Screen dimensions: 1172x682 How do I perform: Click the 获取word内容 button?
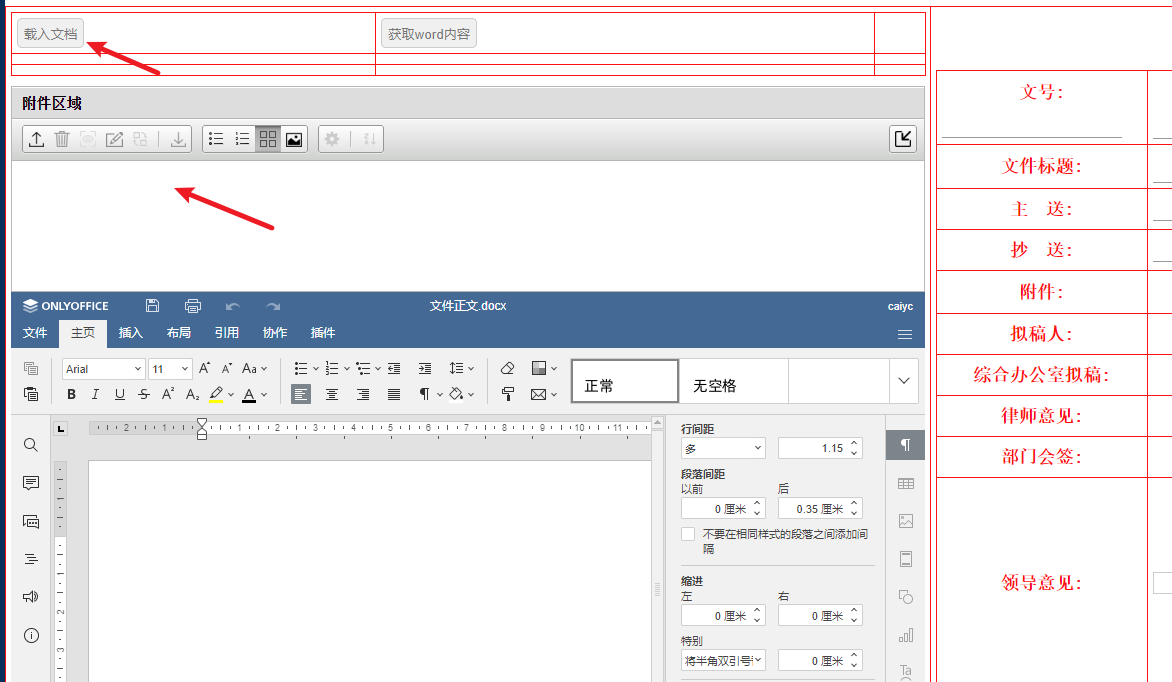click(x=428, y=34)
